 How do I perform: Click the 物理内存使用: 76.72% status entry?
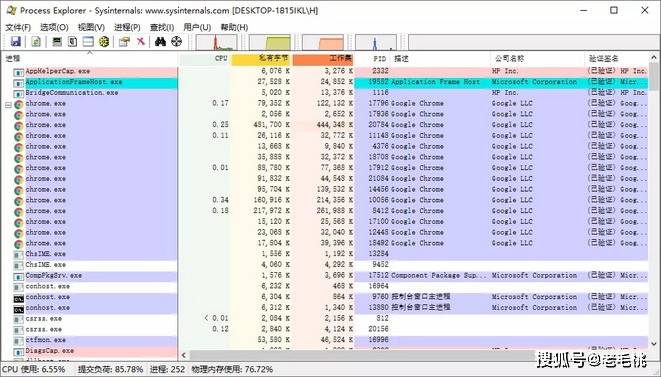[x=232, y=370]
